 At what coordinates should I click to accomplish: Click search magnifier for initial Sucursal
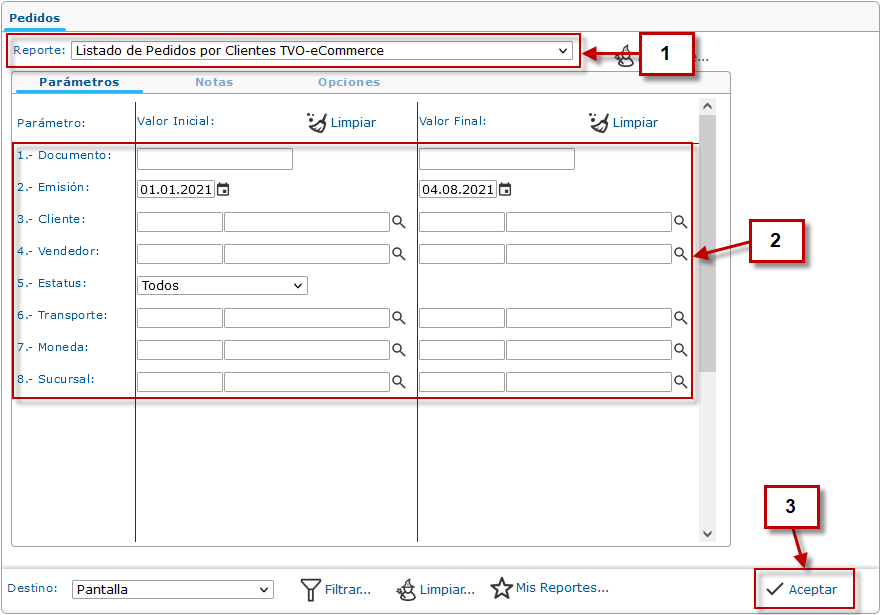click(x=398, y=382)
